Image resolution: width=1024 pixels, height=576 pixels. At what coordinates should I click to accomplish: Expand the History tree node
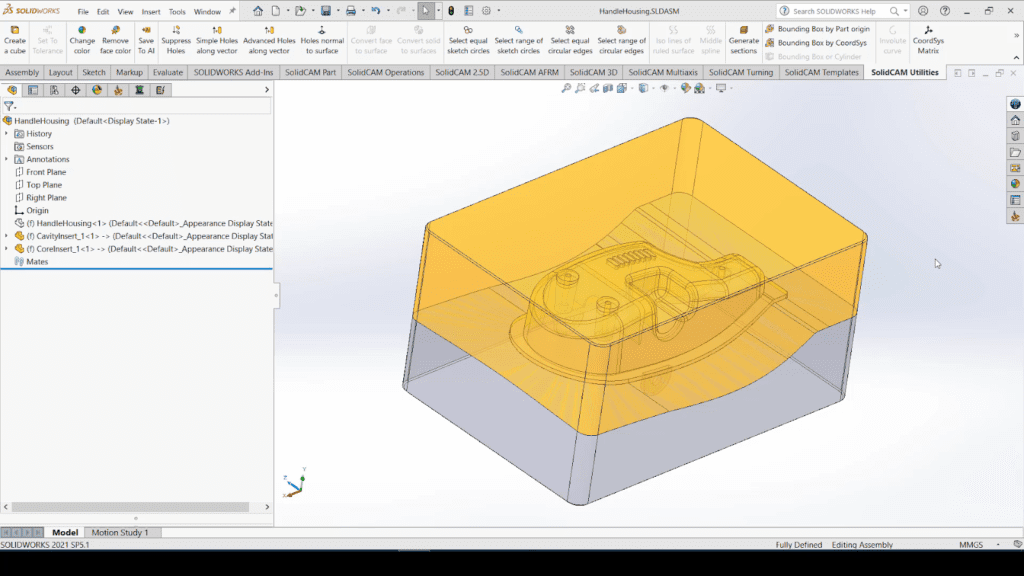[6, 133]
